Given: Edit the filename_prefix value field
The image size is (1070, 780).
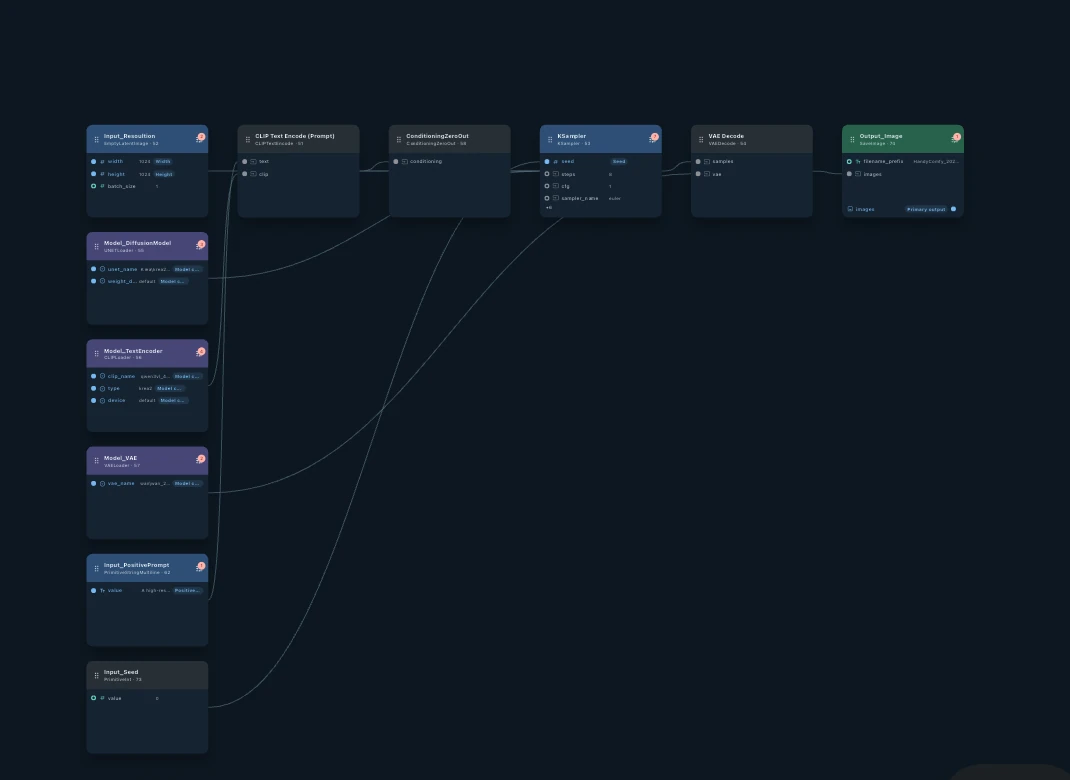Looking at the screenshot, I should click(936, 162).
